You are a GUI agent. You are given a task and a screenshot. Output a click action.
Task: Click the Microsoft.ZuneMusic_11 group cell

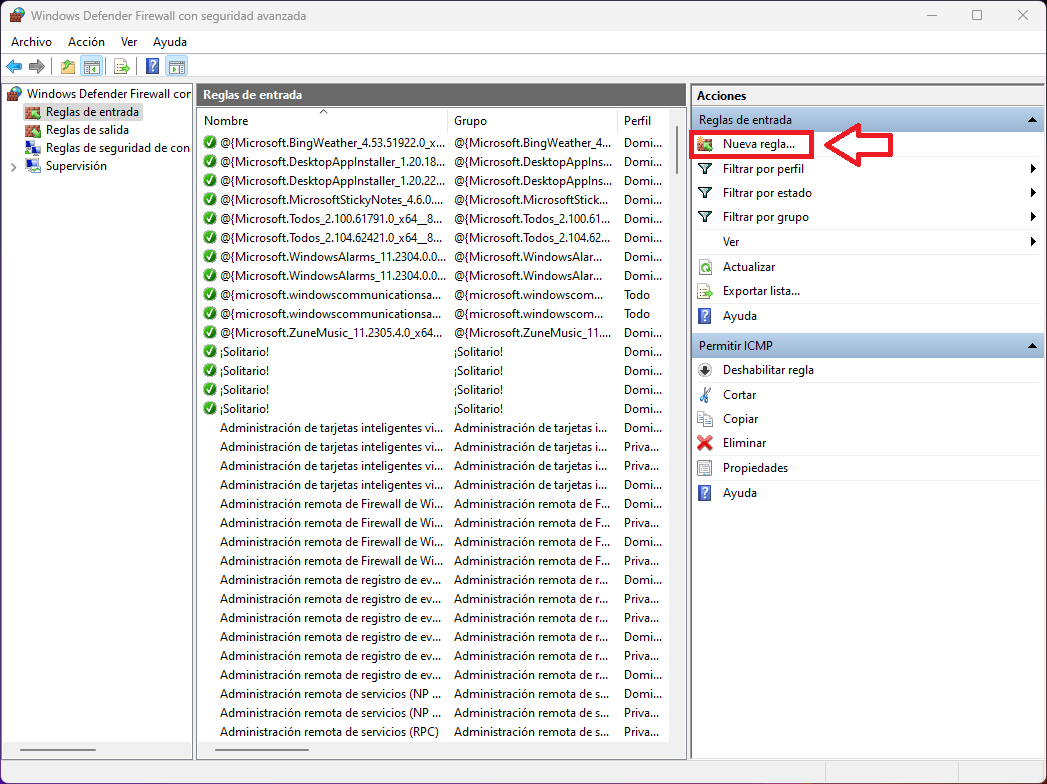tap(532, 333)
